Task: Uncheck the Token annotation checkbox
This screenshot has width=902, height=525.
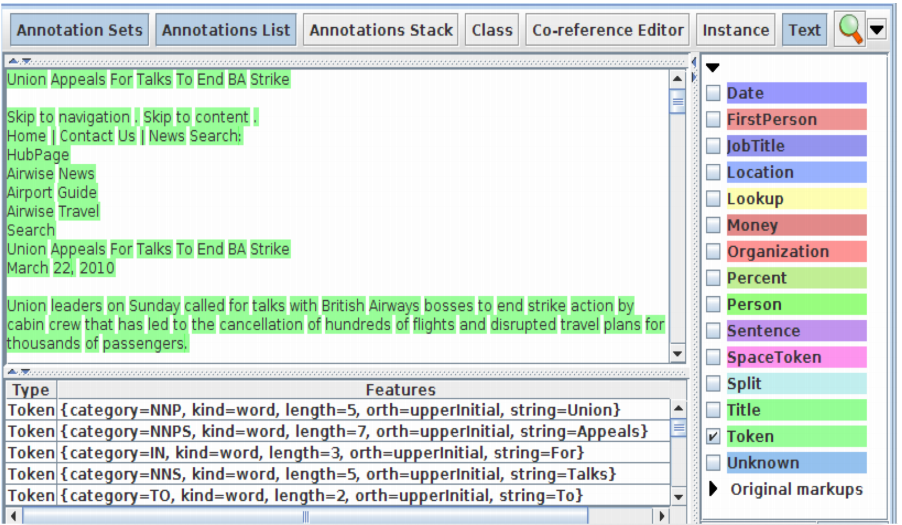Action: (x=713, y=436)
